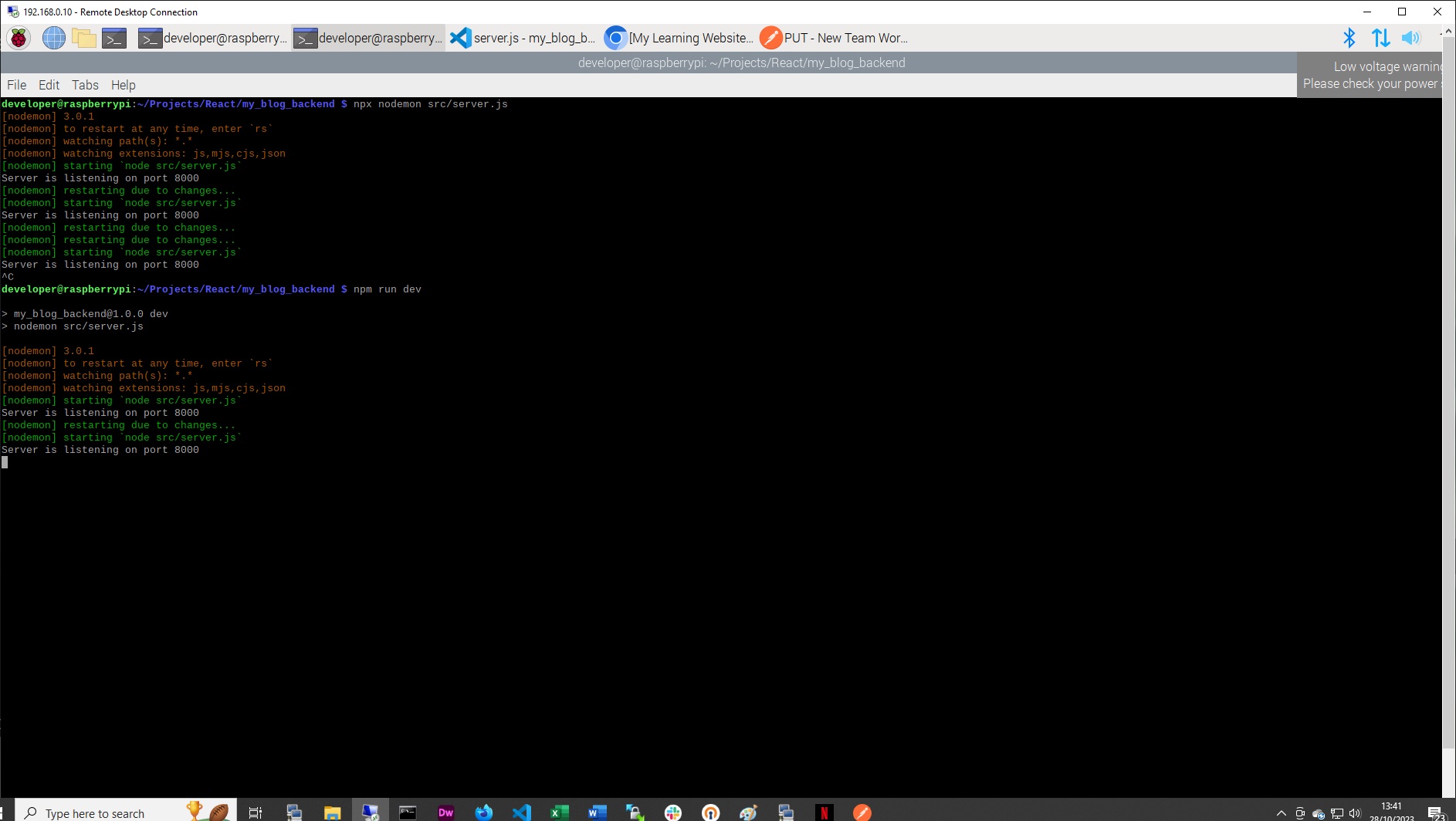Click the terminal cursor line
1456x821 pixels.
[5, 462]
